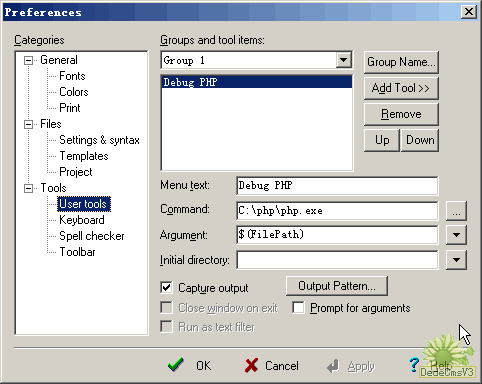Remove the selected tool
The height and width of the screenshot is (384, 482).
(x=401, y=114)
